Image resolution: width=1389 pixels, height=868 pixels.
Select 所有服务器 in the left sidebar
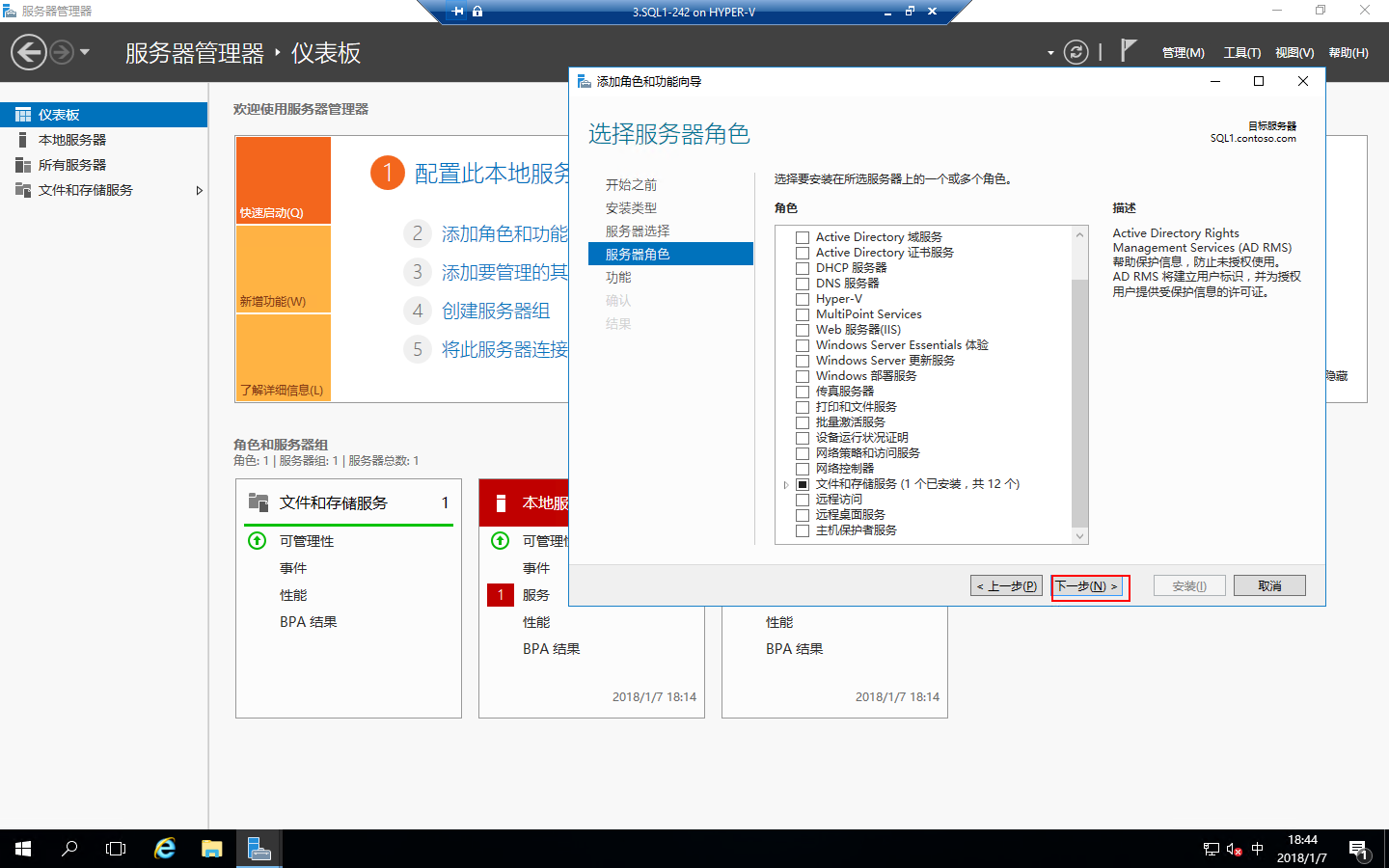pos(103,165)
